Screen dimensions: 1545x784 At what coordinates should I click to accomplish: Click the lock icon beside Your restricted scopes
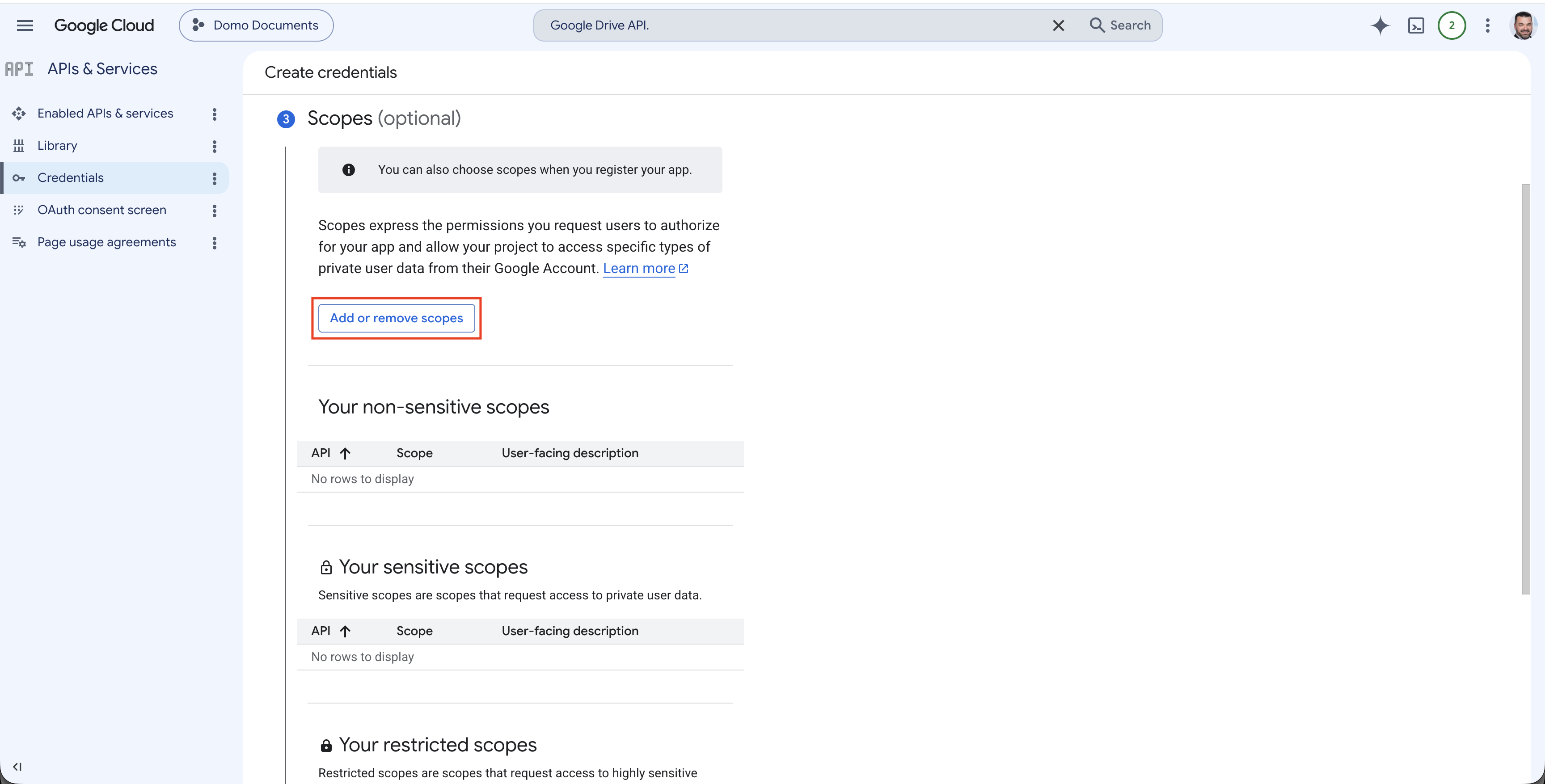[326, 745]
